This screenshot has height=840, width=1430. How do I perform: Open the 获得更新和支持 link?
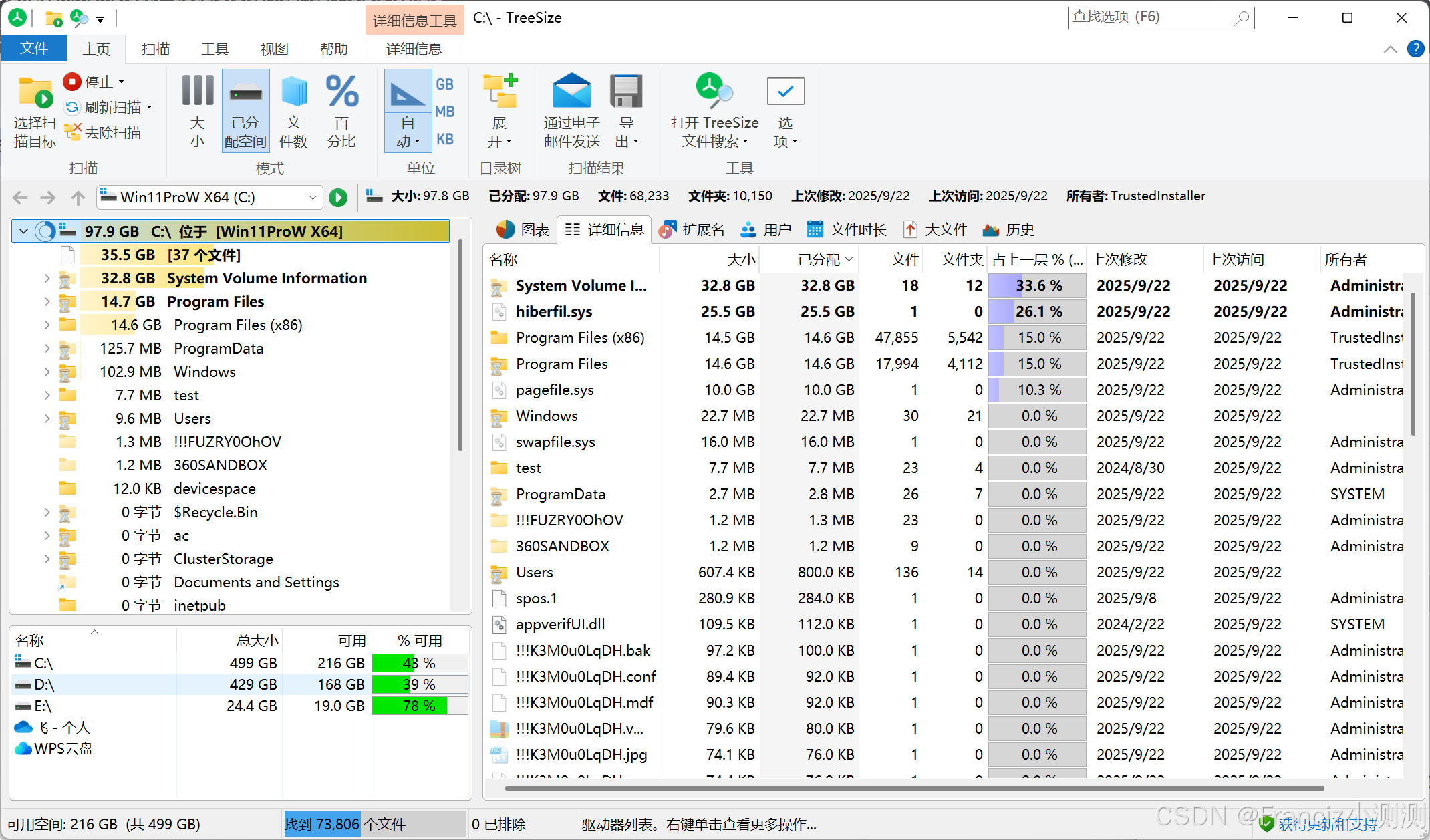coord(1328,825)
